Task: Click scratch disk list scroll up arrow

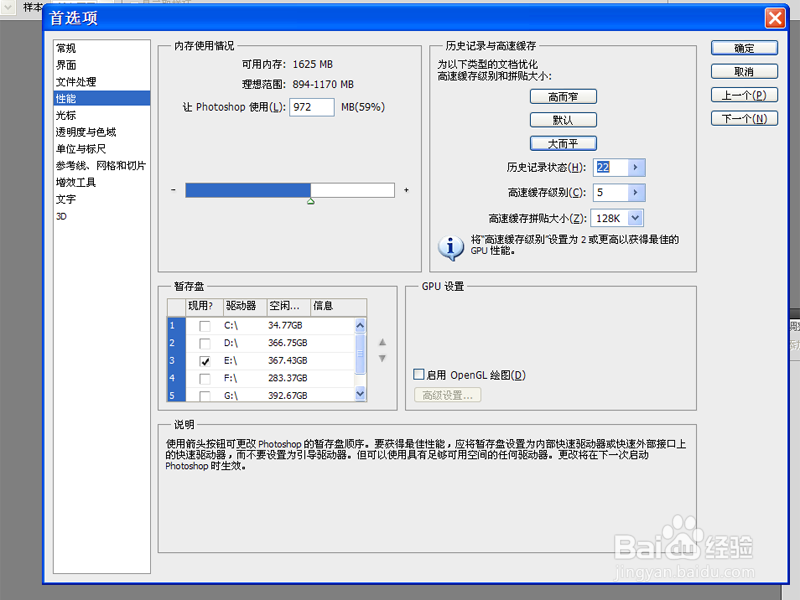Action: [360, 325]
